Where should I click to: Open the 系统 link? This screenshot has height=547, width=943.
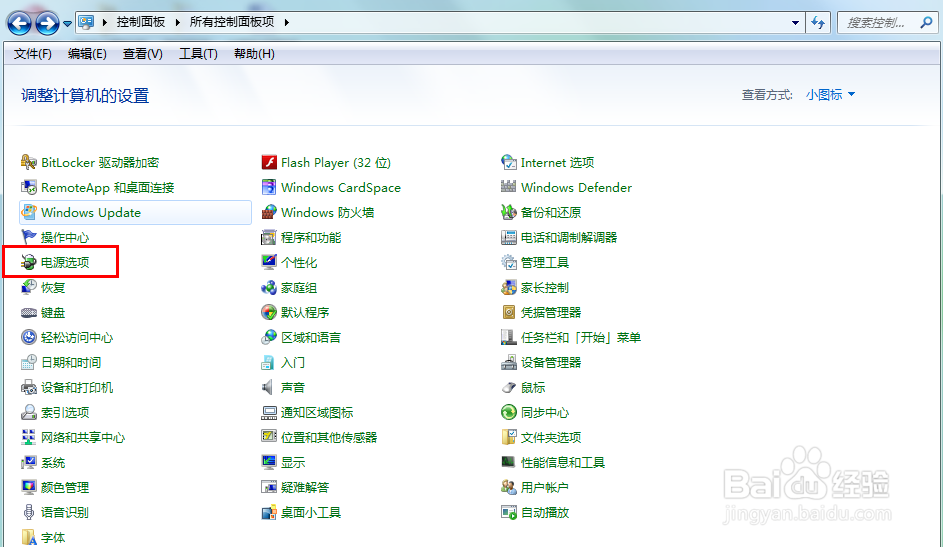(x=53, y=463)
